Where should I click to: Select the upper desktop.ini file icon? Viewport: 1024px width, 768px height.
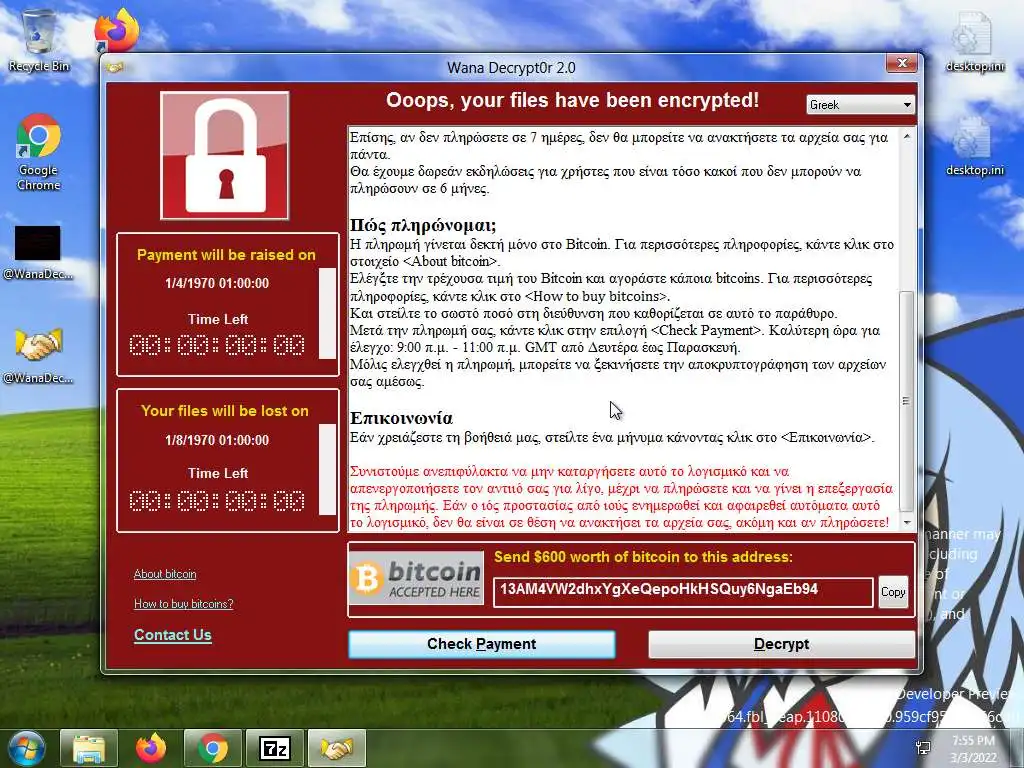(x=974, y=40)
